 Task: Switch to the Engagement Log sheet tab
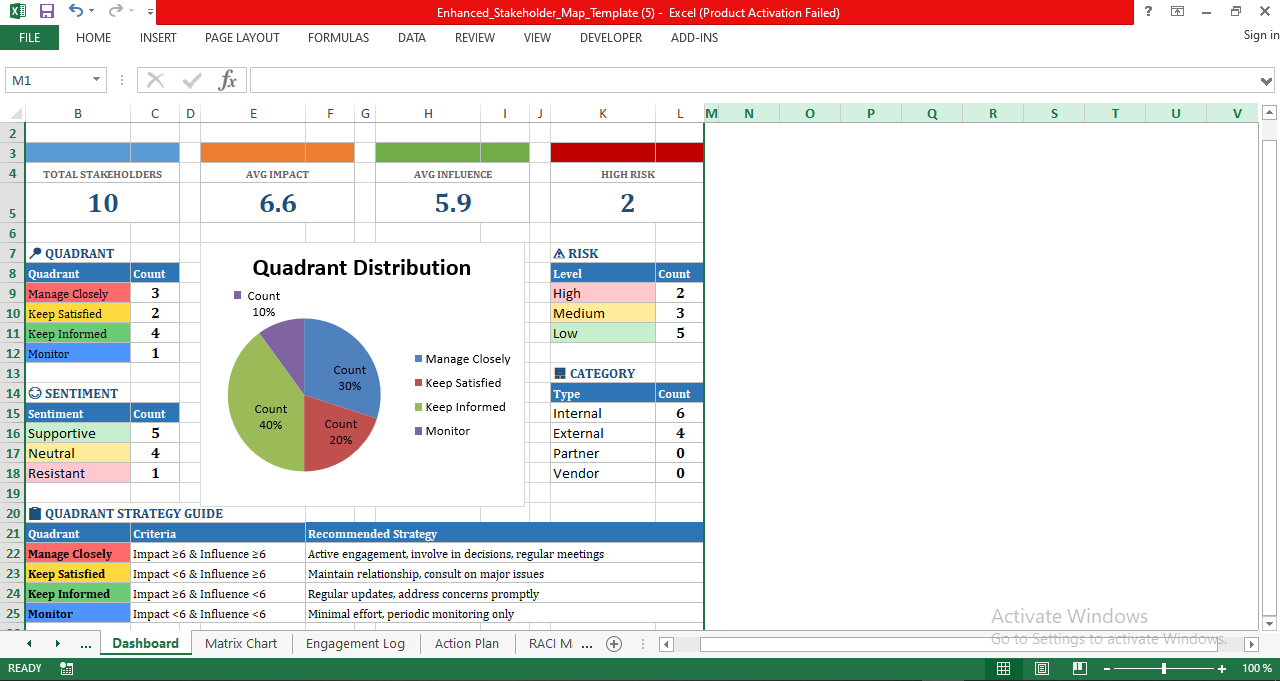click(355, 644)
